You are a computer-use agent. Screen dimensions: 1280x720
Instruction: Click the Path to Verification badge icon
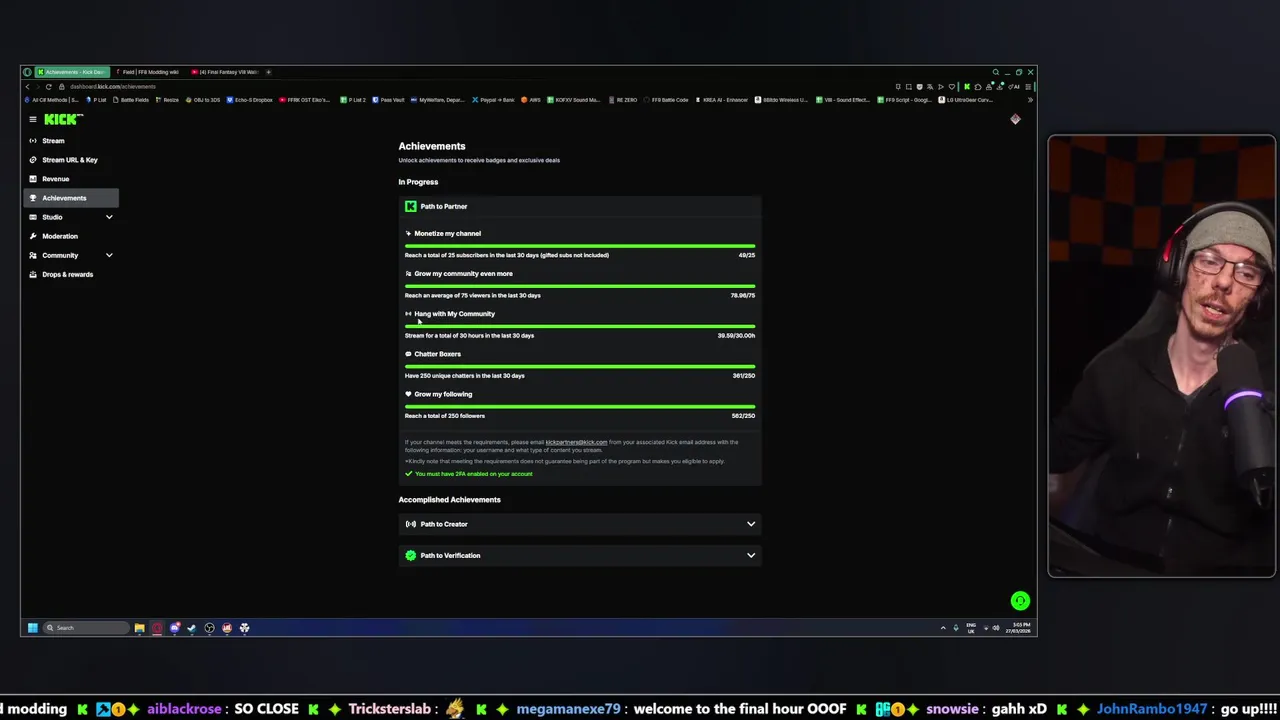click(x=410, y=555)
